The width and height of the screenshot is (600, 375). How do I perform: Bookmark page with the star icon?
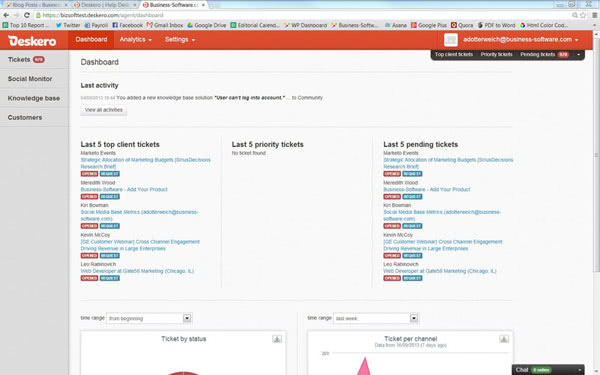tap(583, 15)
